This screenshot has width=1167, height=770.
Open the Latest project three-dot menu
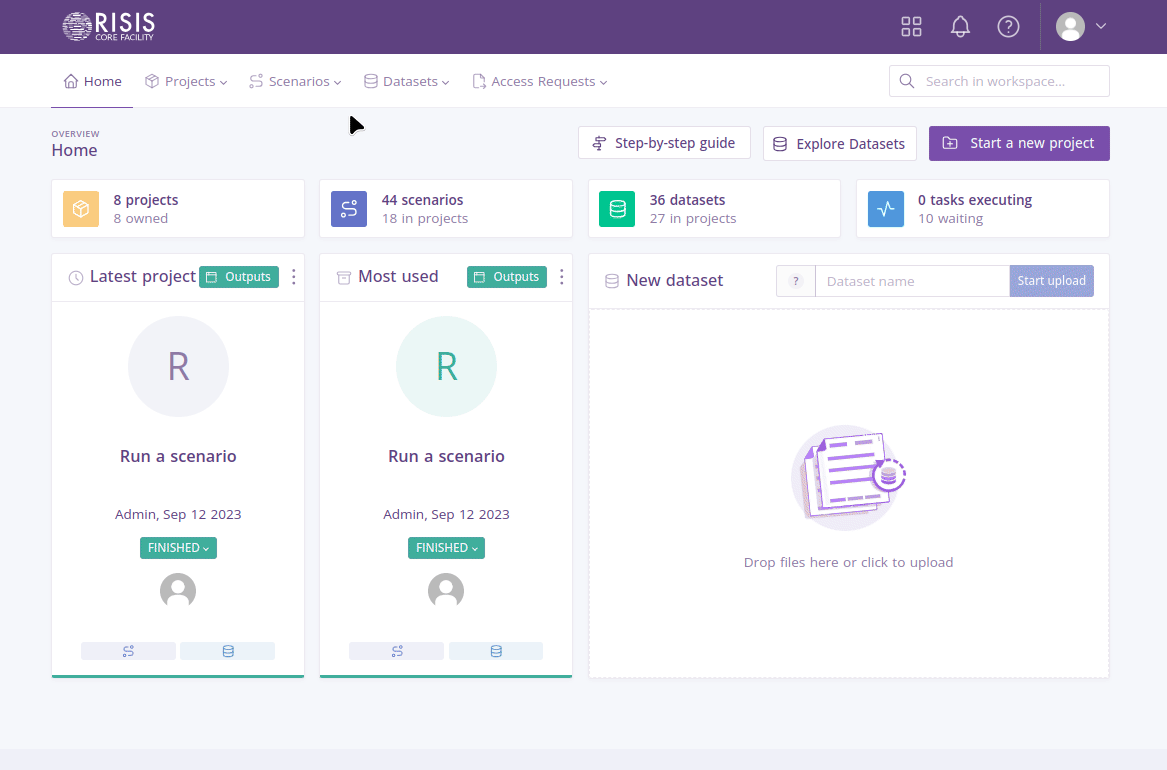[x=293, y=277]
